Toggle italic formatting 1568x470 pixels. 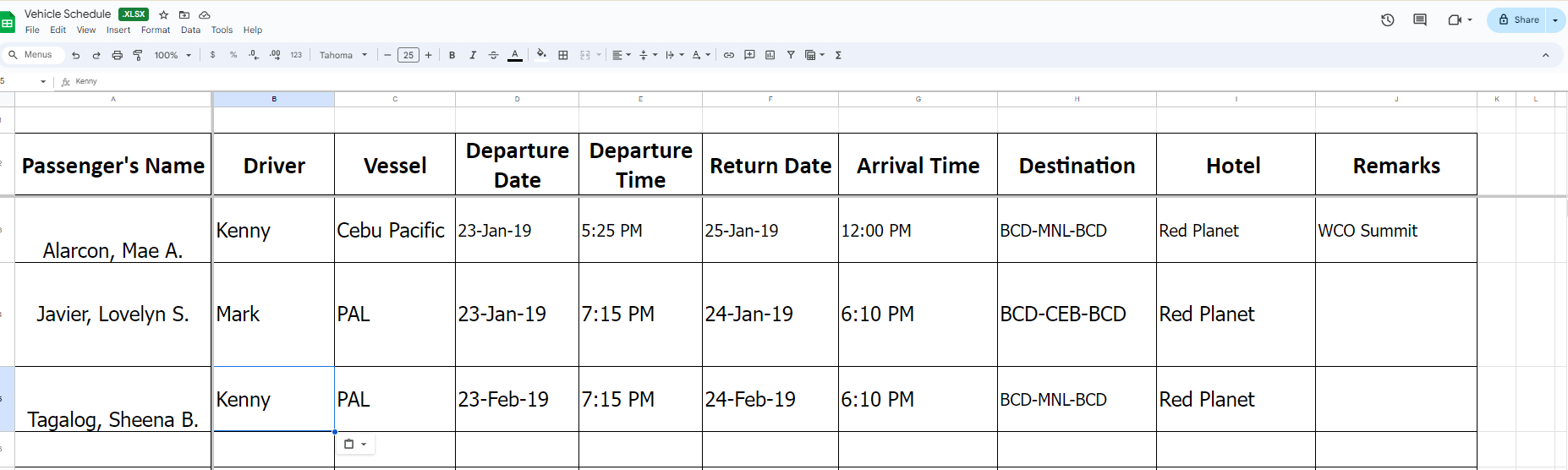473,55
